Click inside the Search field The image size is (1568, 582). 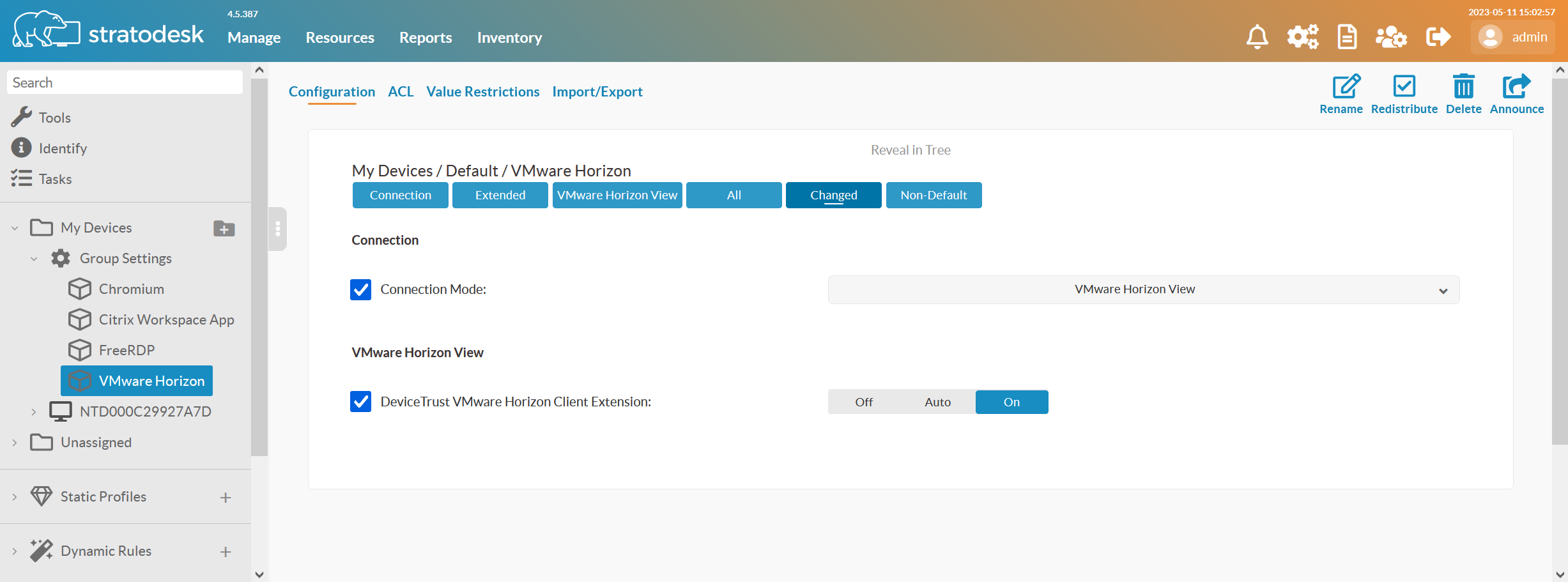pos(124,82)
